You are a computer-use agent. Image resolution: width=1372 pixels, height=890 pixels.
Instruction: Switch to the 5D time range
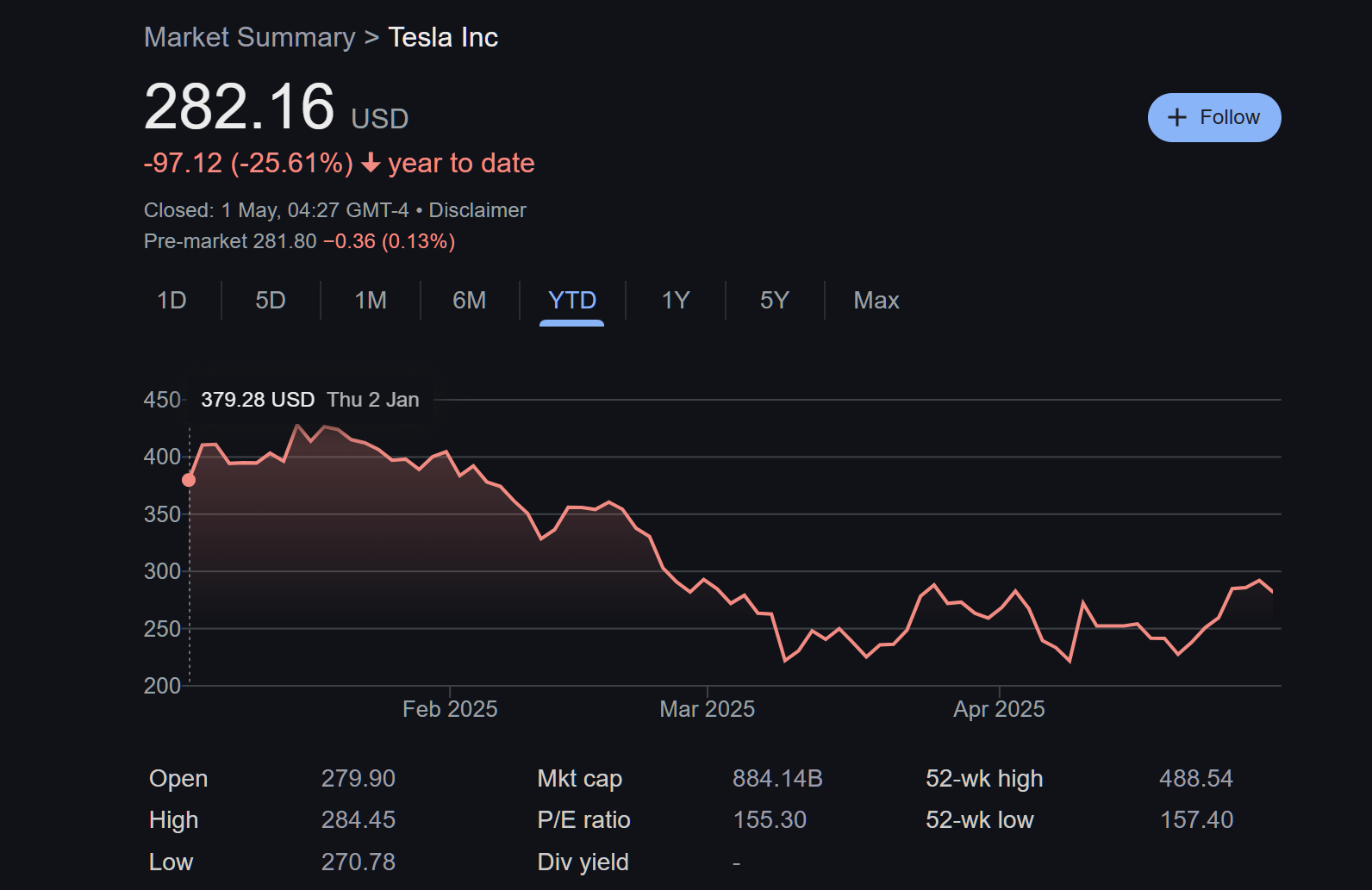[270, 300]
